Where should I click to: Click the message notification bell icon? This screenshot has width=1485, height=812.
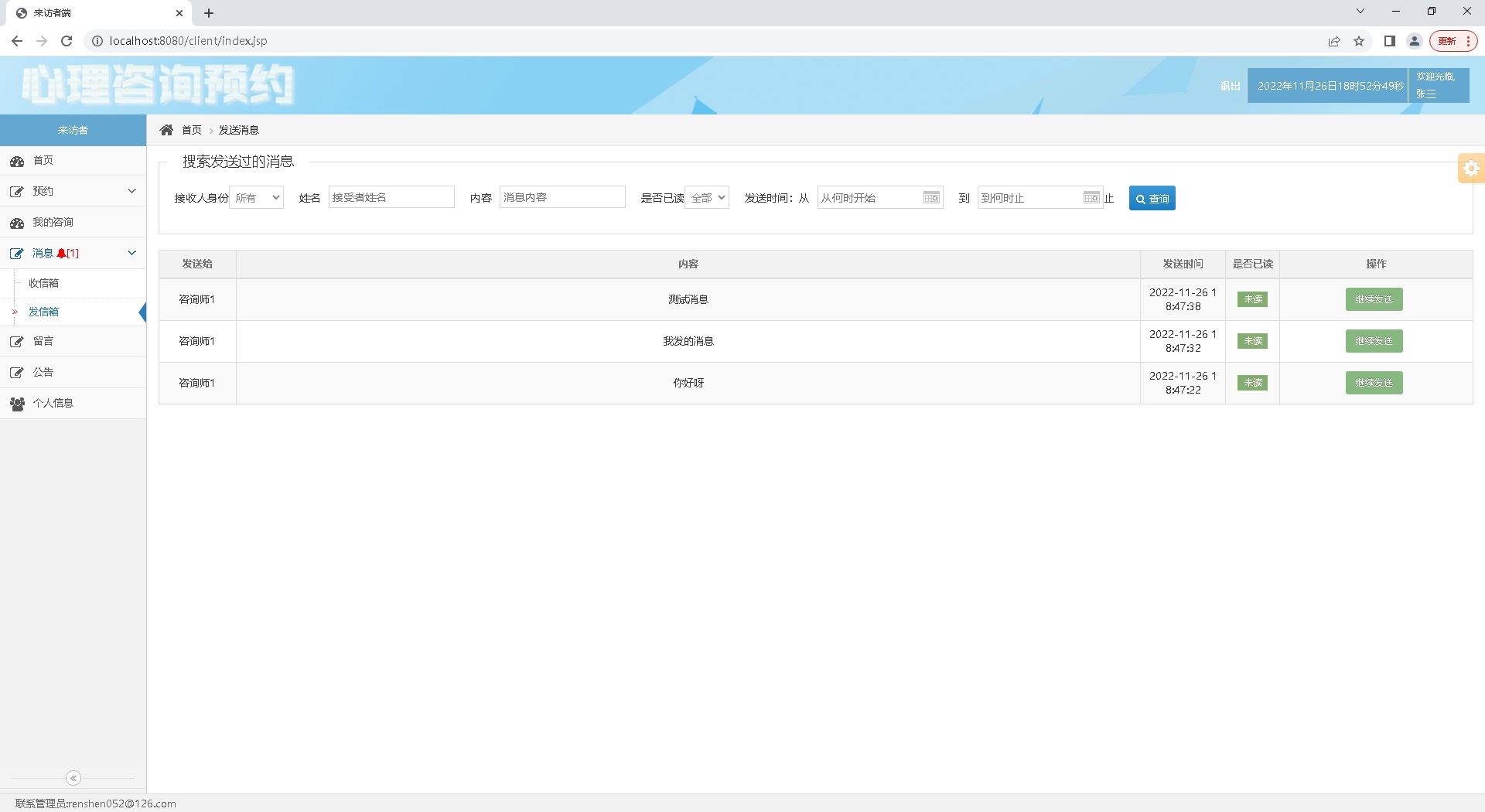61,254
